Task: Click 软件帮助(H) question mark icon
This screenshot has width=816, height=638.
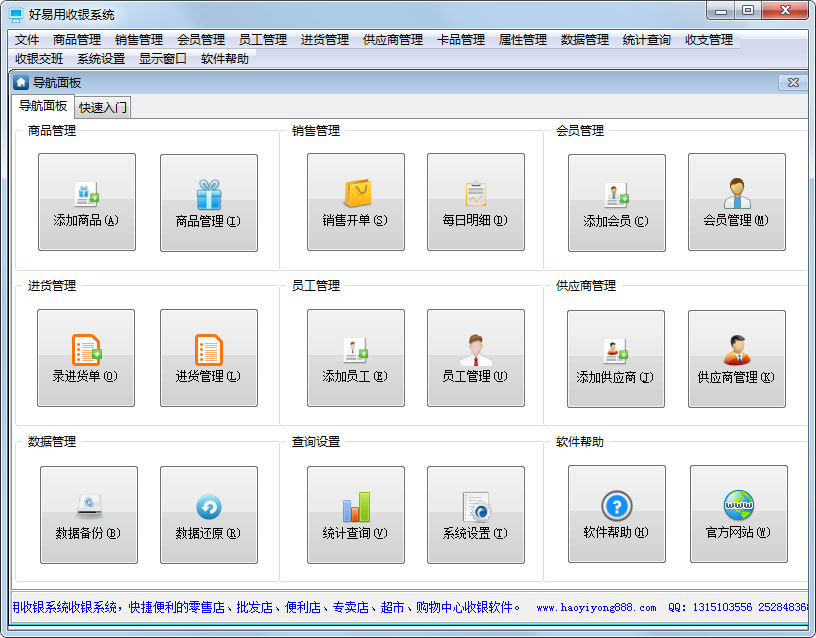Action: click(617, 514)
